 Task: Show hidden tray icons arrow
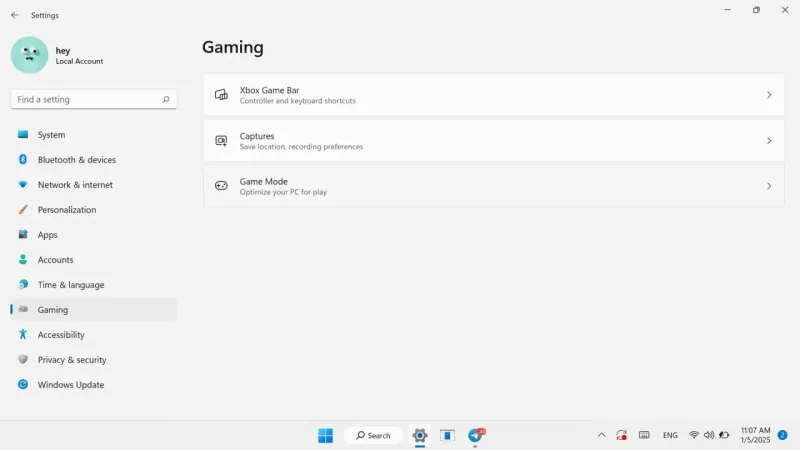pos(602,435)
